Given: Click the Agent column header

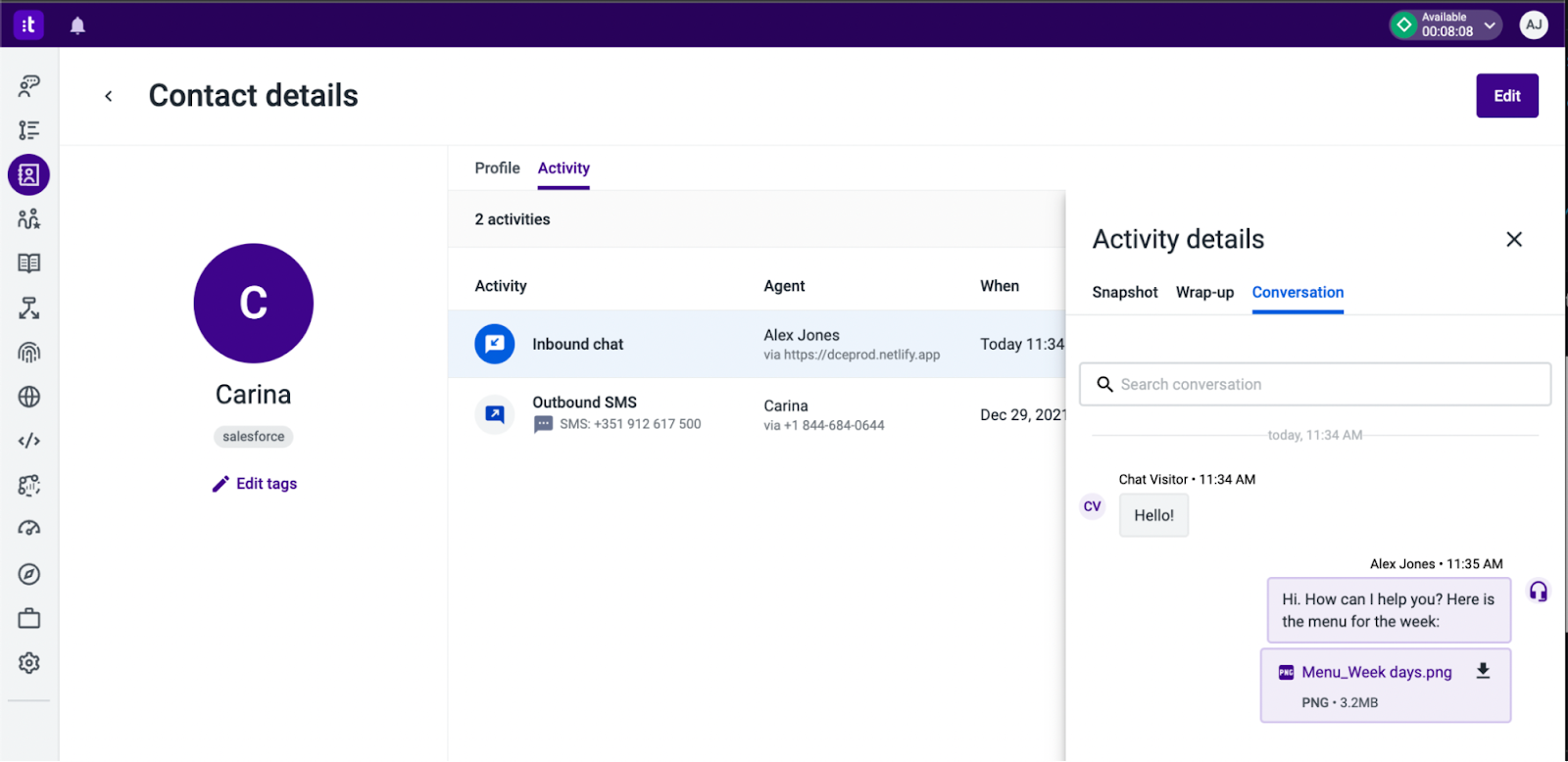Looking at the screenshot, I should (784, 286).
